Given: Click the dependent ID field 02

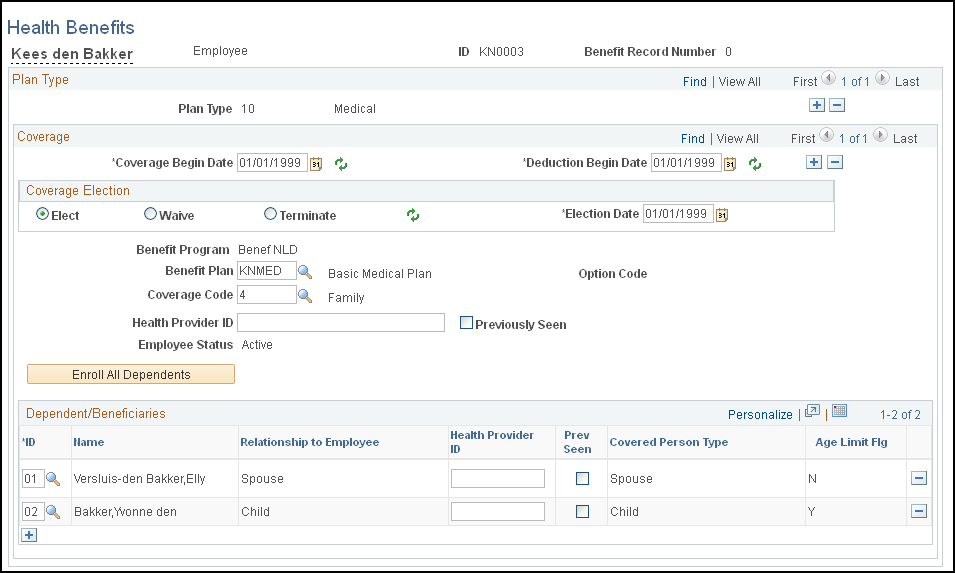Looking at the screenshot, I should pos(33,511).
